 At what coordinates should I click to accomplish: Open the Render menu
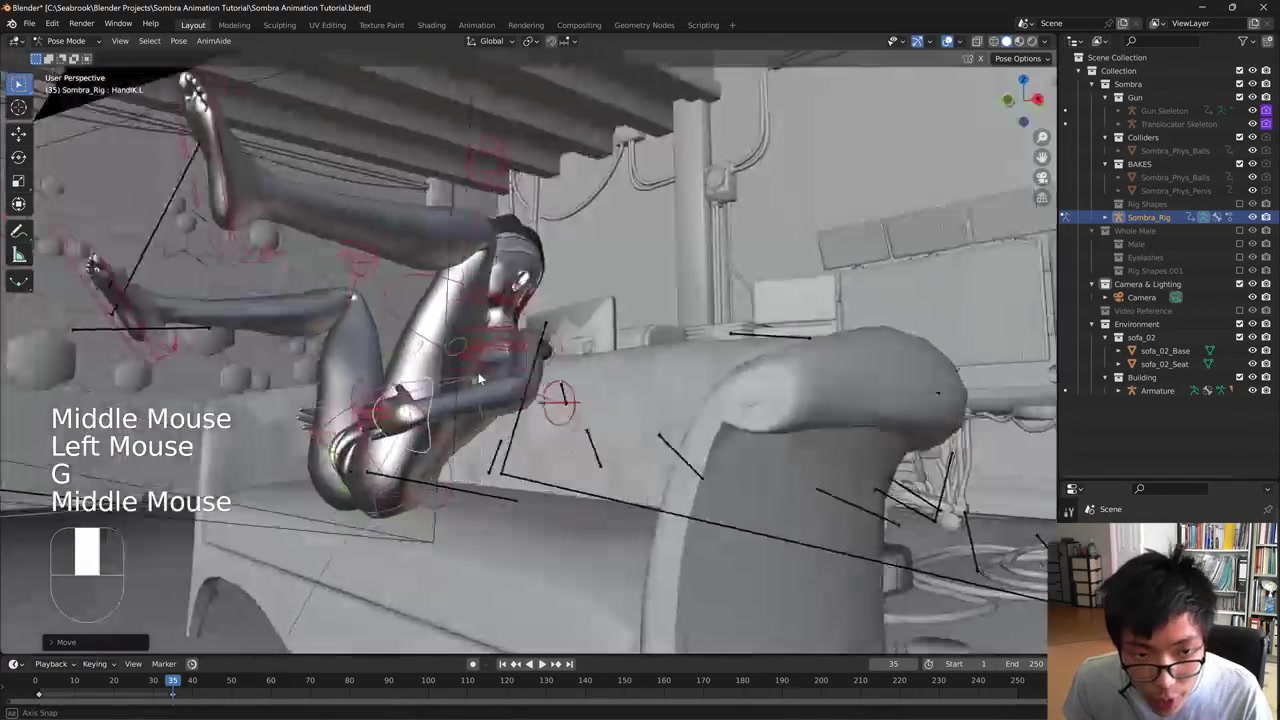(81, 24)
